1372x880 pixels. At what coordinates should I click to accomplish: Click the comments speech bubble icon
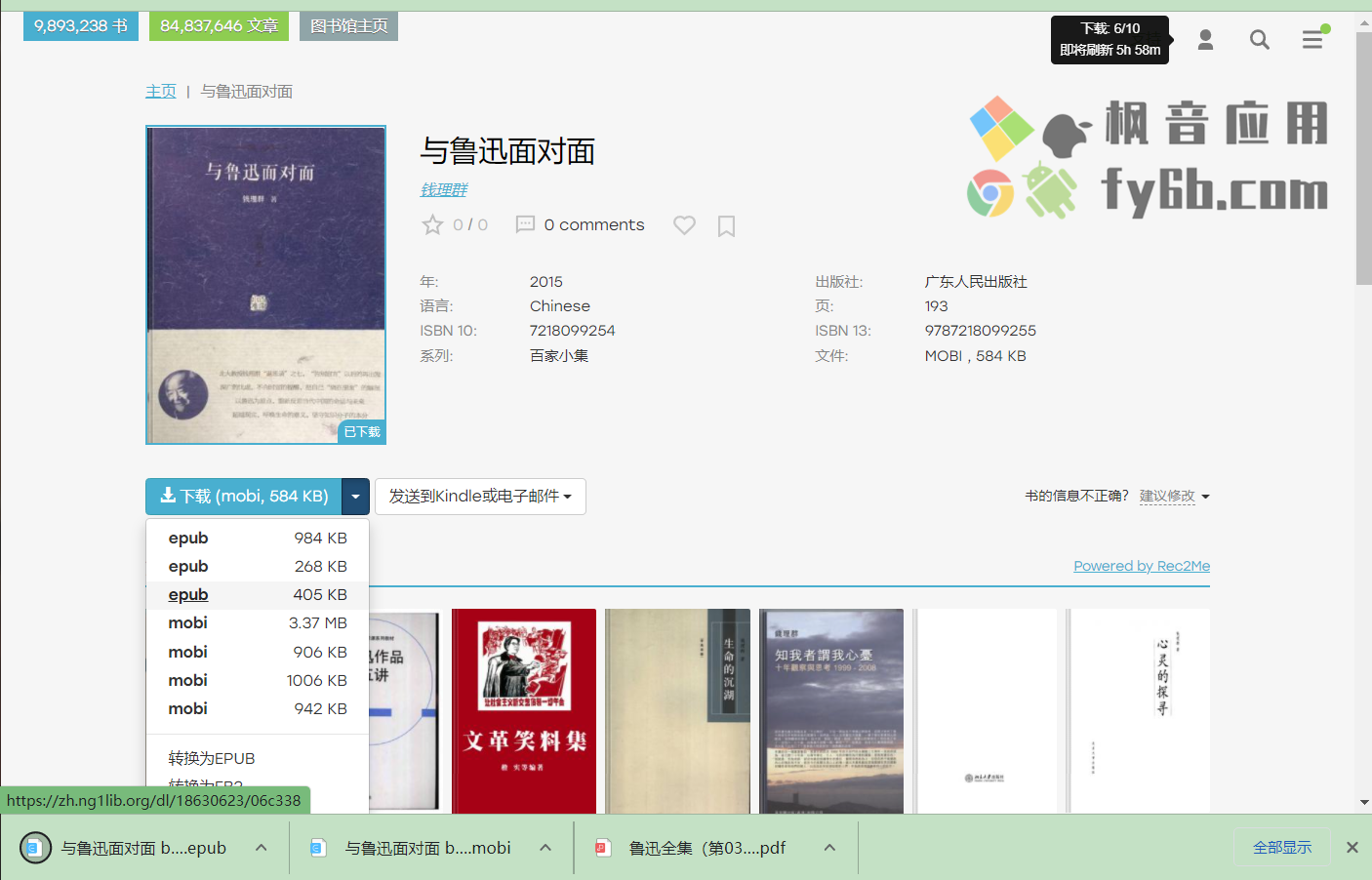click(525, 224)
